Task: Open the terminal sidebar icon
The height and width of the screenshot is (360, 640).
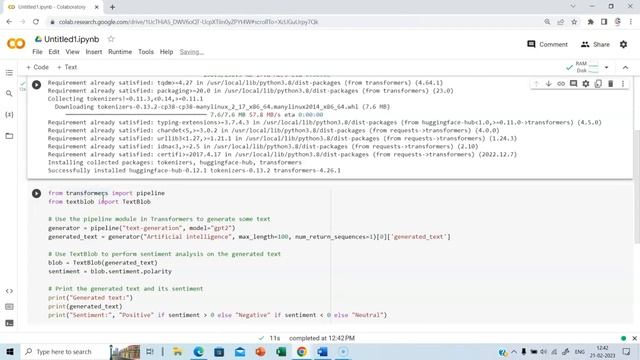Action: point(9,323)
